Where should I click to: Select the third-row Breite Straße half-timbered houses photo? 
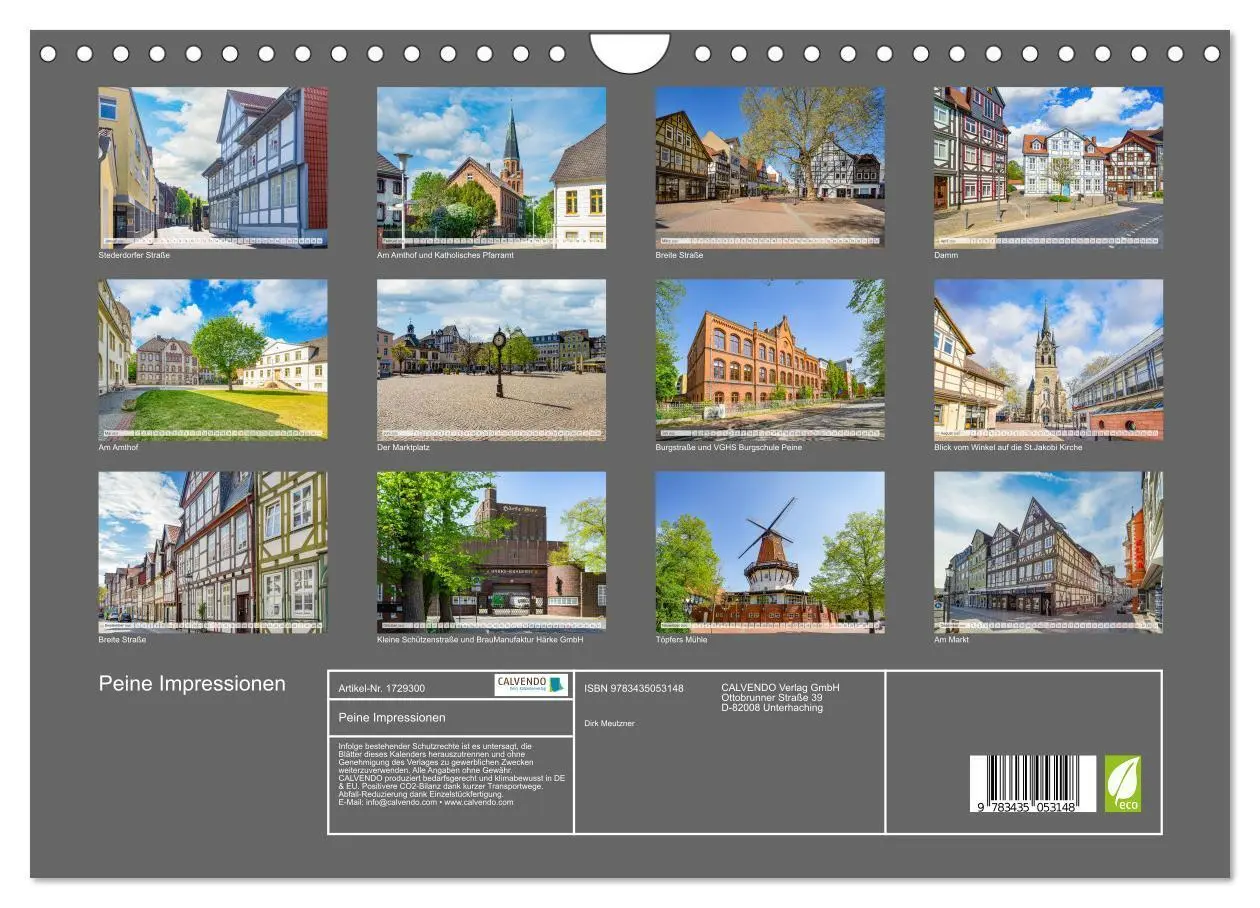(213, 552)
